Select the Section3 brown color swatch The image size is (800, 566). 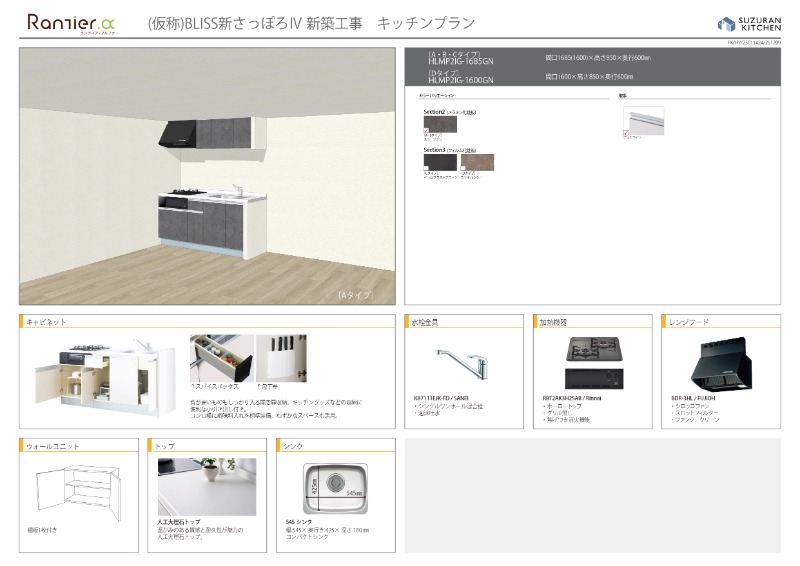pyautogui.click(x=477, y=161)
